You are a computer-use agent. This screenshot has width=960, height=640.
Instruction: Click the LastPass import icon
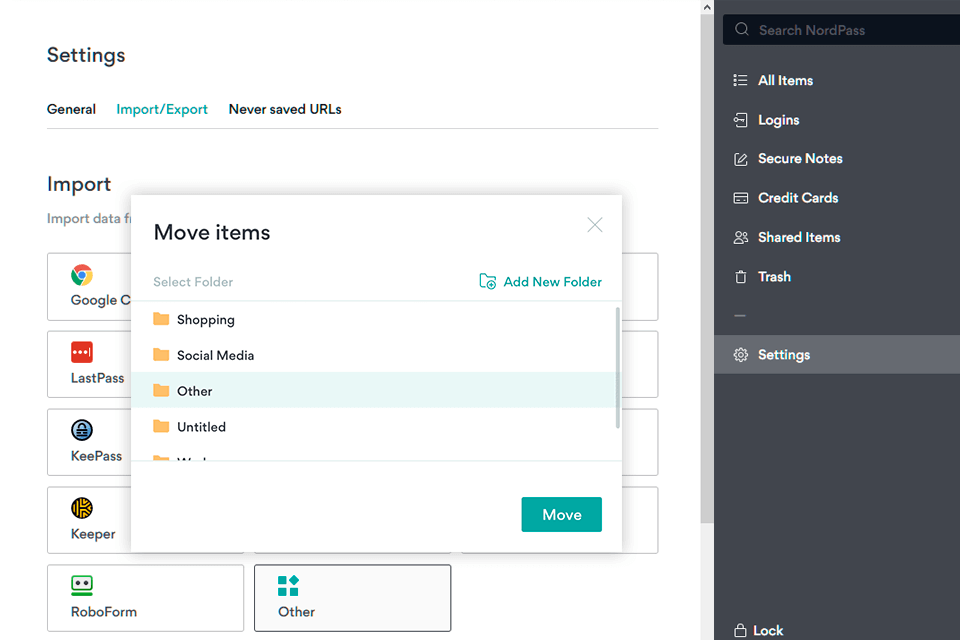point(82,353)
